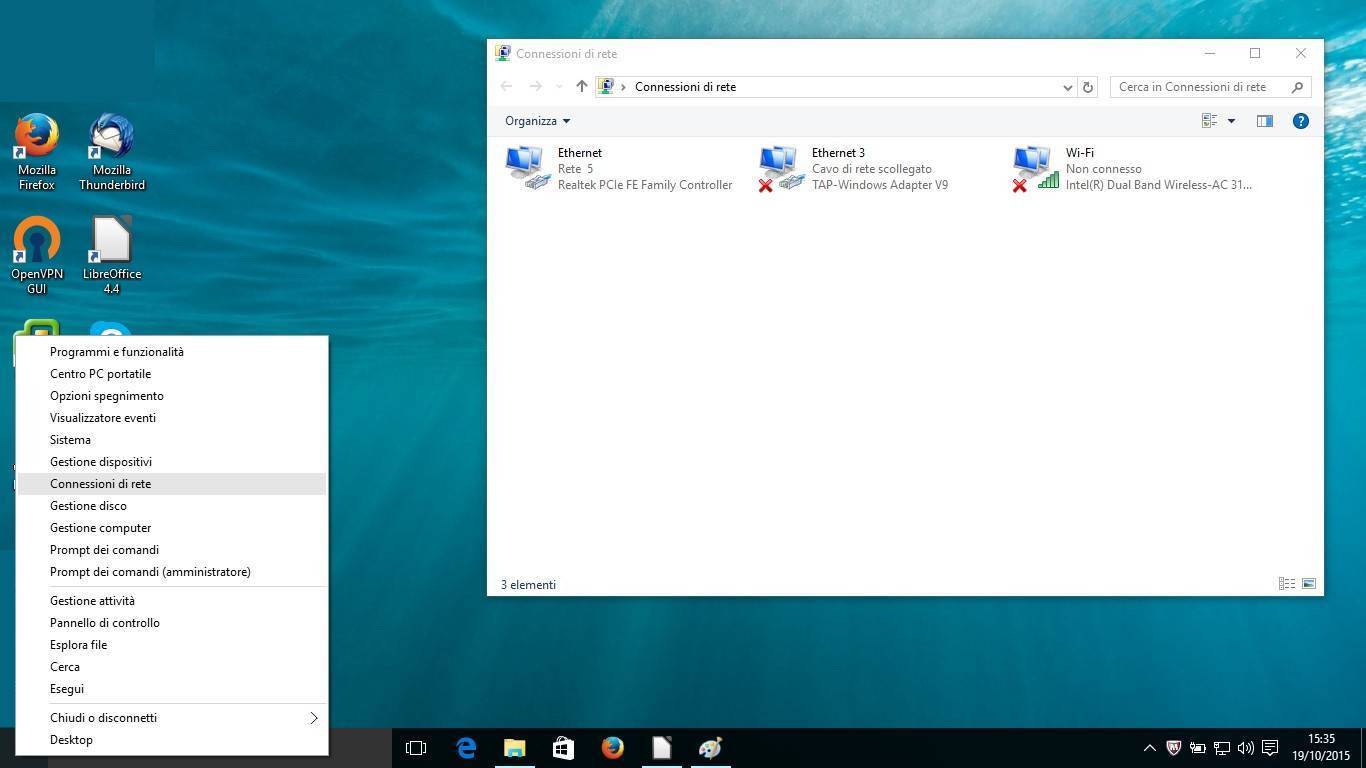
Task: Open battery power tray icon
Action: click(x=1197, y=748)
